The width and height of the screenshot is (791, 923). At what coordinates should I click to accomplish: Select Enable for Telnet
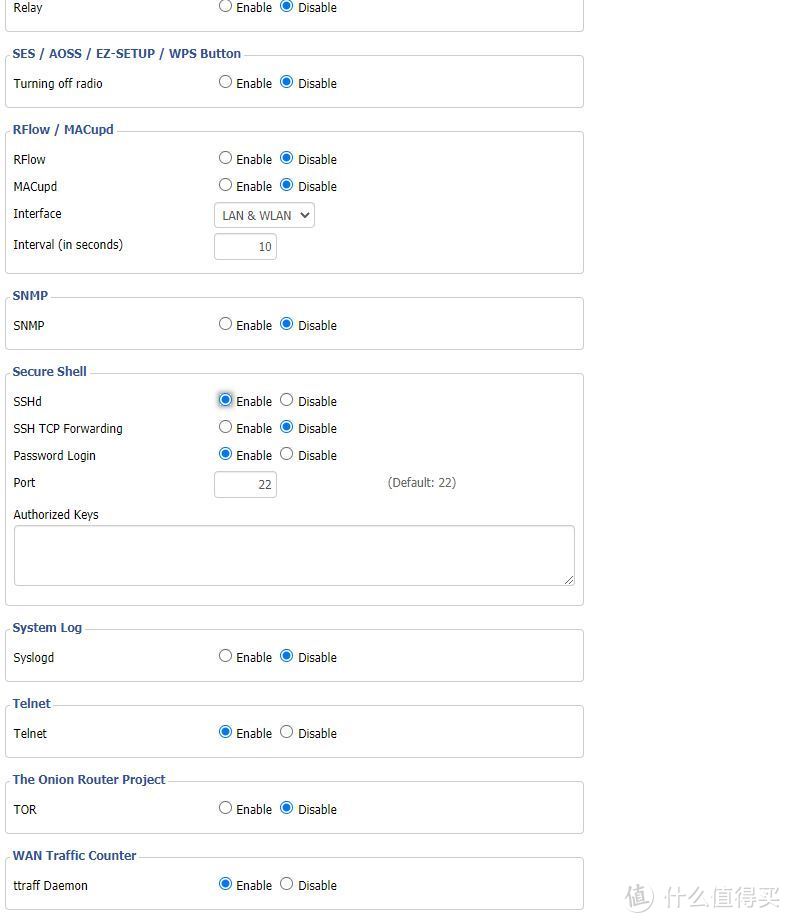[225, 732]
